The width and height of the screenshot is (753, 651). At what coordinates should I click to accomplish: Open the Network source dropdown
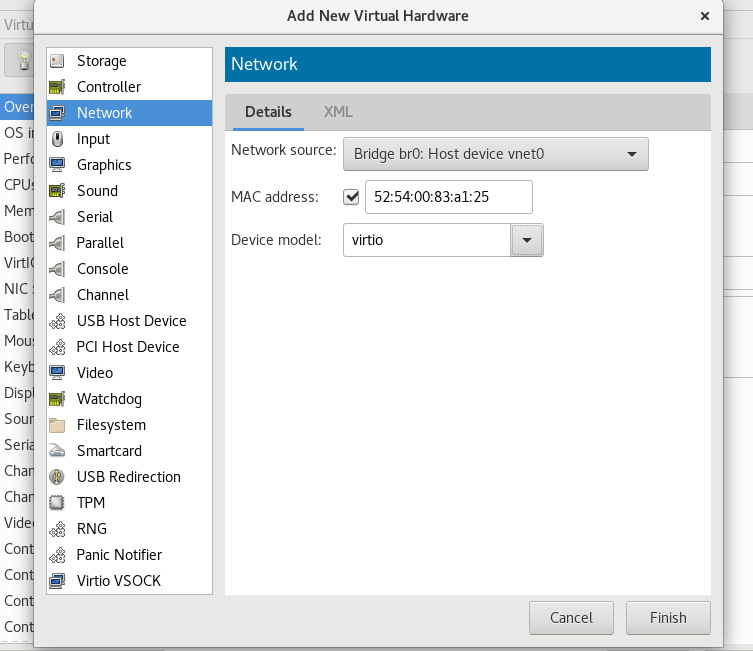click(x=496, y=154)
